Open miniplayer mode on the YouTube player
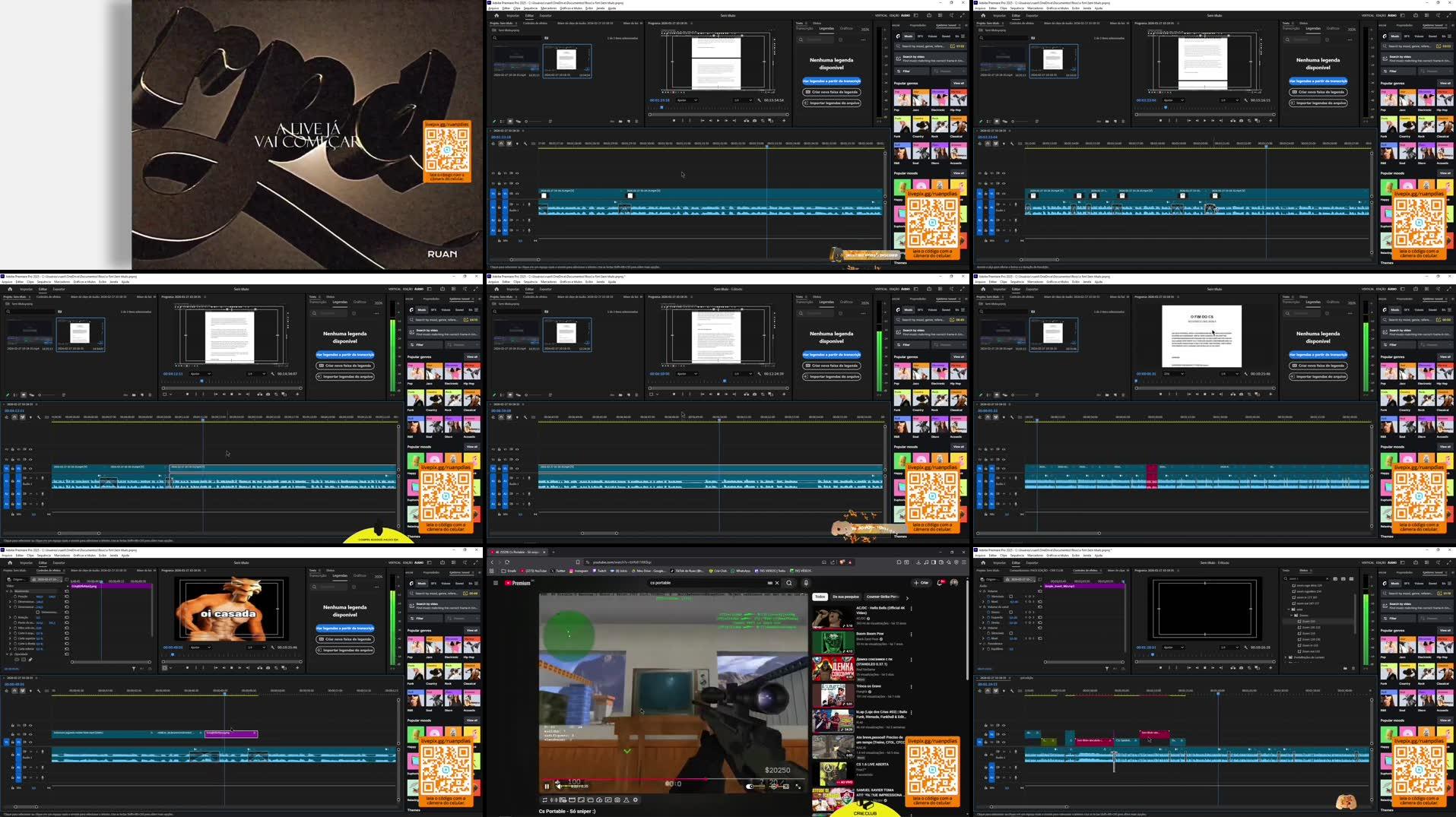 786,787
